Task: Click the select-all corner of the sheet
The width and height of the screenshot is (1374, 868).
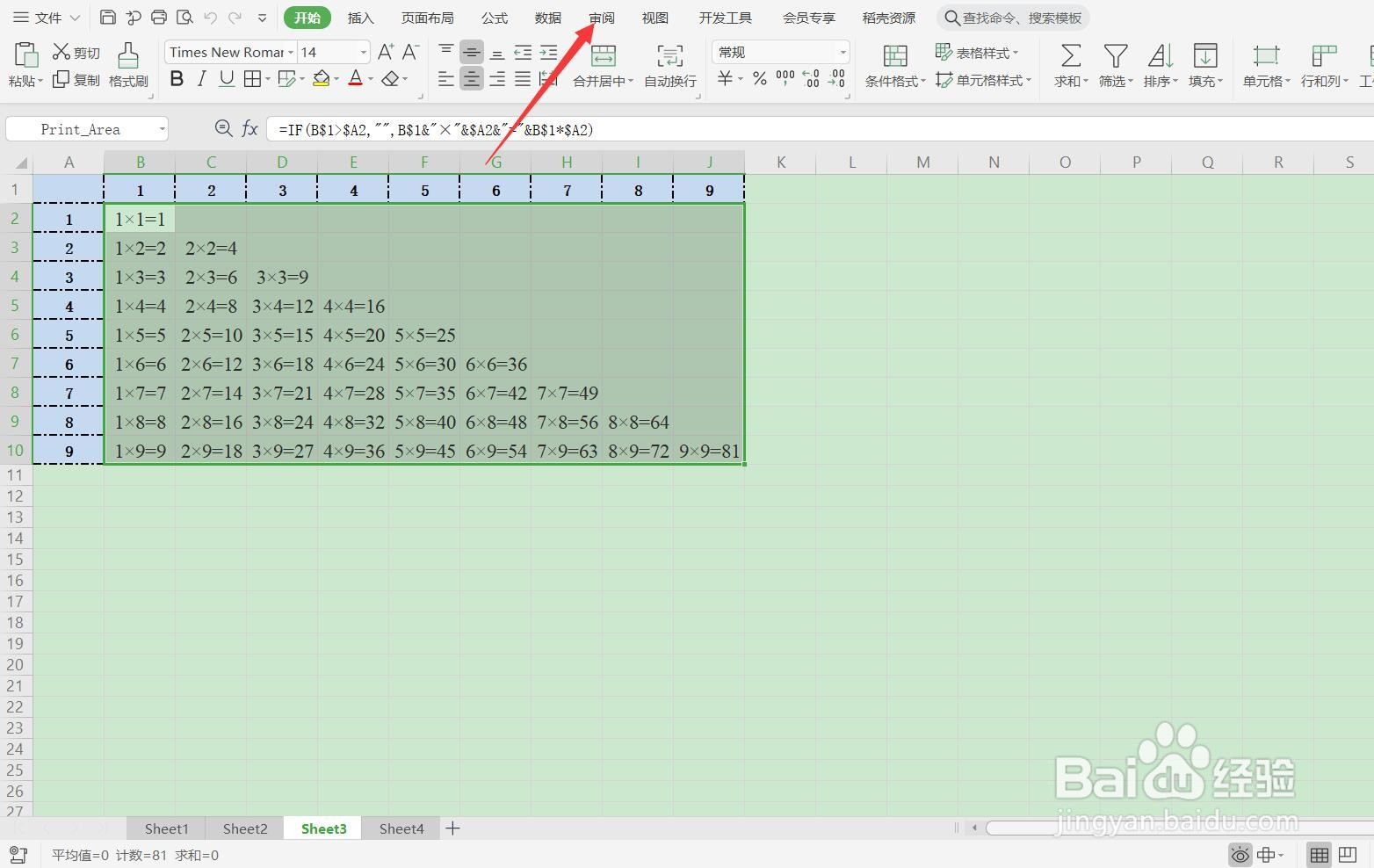Action: click(x=17, y=163)
